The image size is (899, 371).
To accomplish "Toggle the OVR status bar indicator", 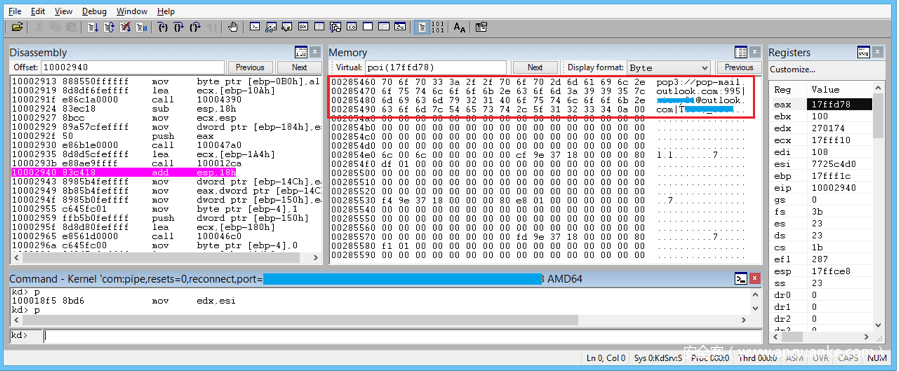I will (822, 358).
